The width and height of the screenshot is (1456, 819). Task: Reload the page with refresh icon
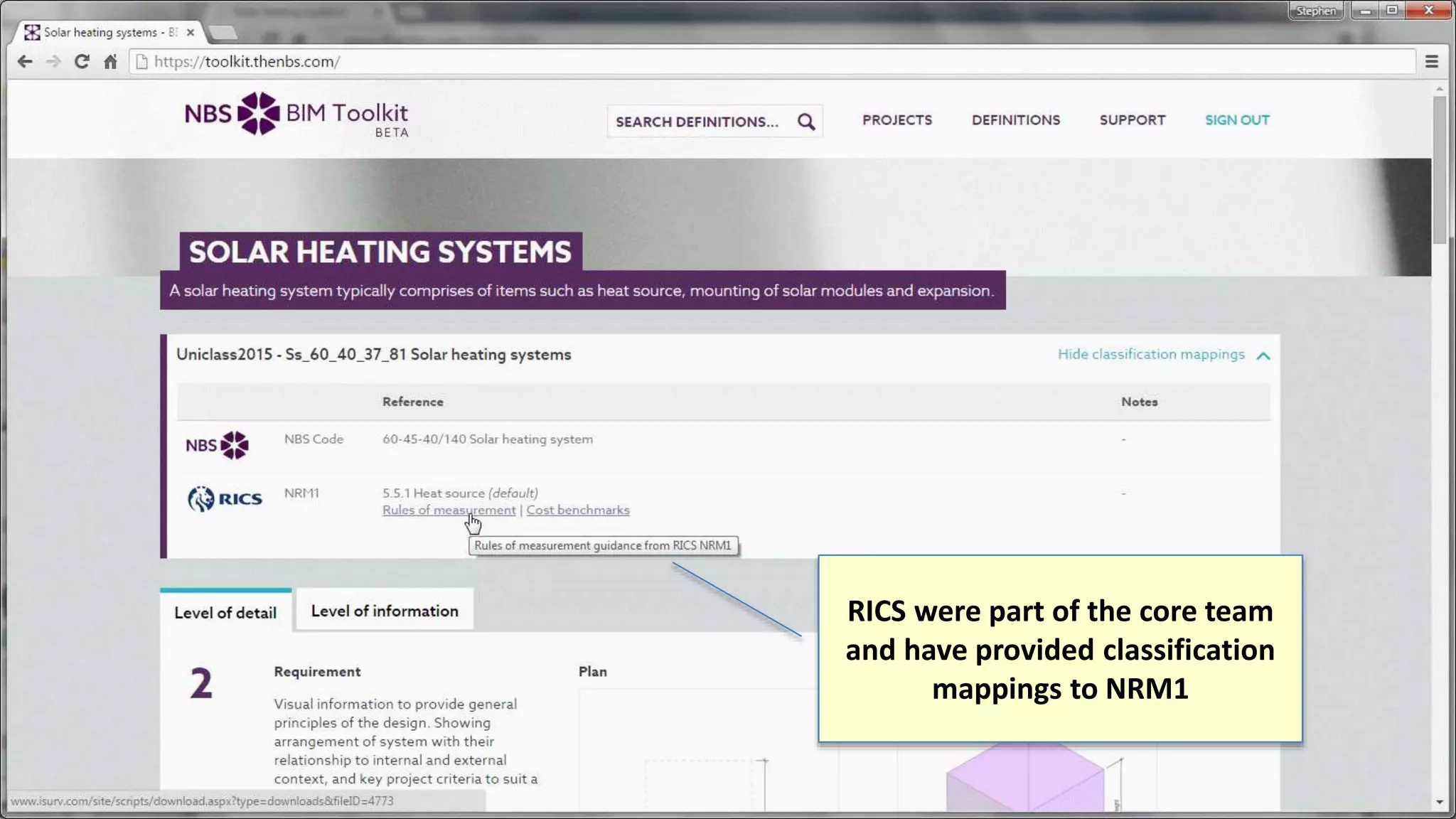82,62
